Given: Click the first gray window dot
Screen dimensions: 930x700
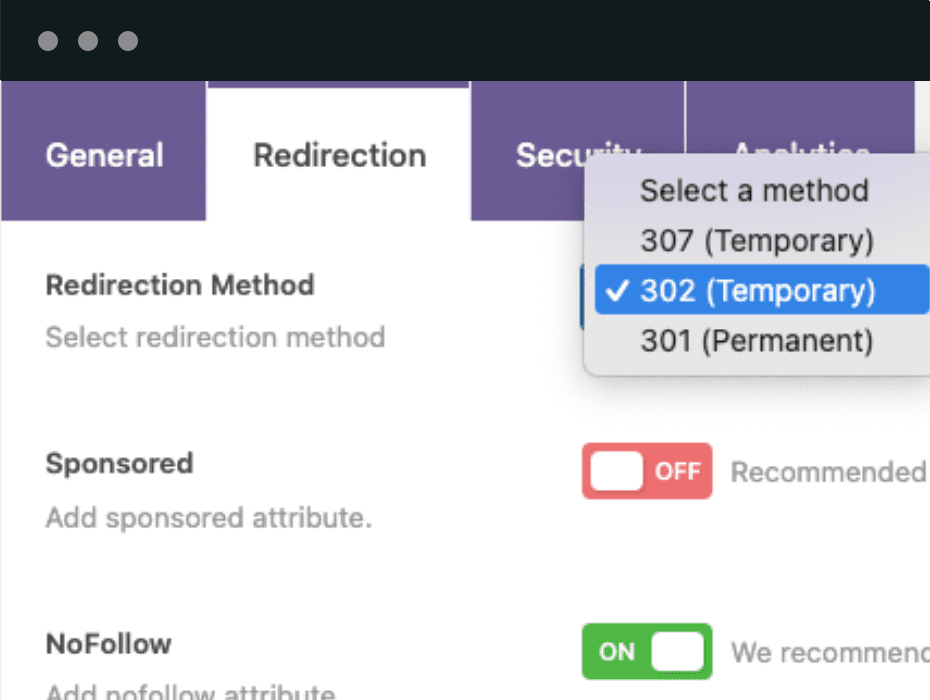Looking at the screenshot, I should (48, 41).
